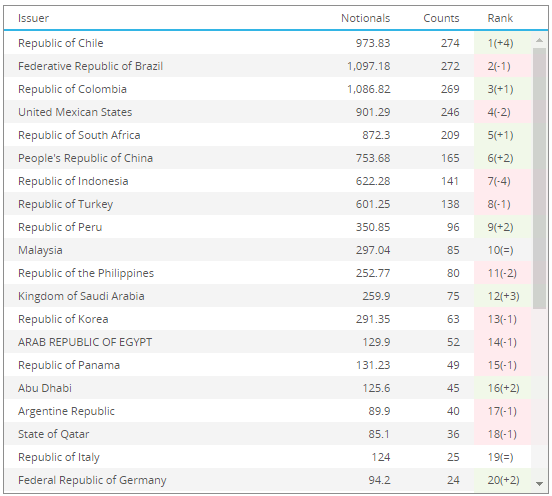Select Republic of Colombia issuer
This screenshot has width=552, height=496.
(72, 89)
